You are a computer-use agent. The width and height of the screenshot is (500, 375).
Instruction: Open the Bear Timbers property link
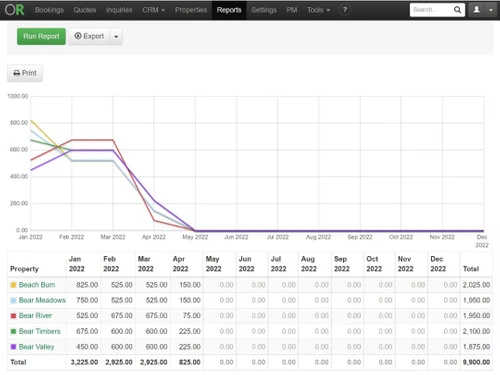coord(40,331)
